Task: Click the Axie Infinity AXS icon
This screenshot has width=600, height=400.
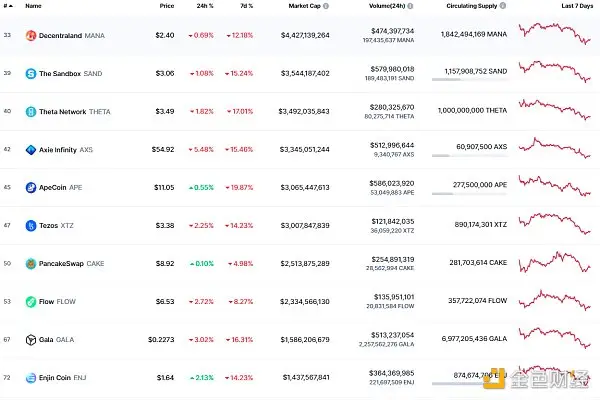Action: (31, 150)
